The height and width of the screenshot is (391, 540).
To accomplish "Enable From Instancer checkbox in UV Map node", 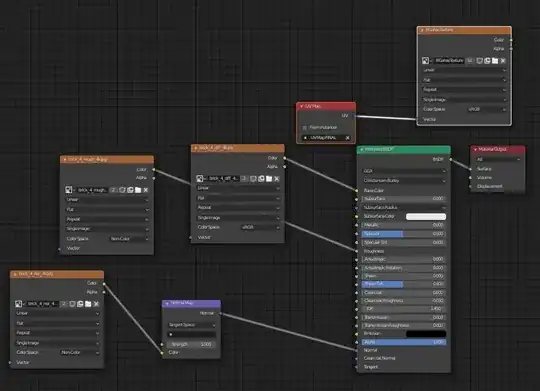I will coord(304,127).
